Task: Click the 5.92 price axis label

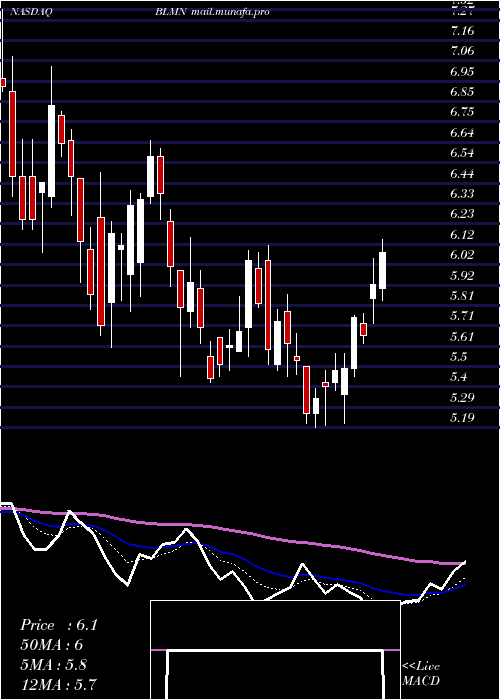Action: pos(462,275)
